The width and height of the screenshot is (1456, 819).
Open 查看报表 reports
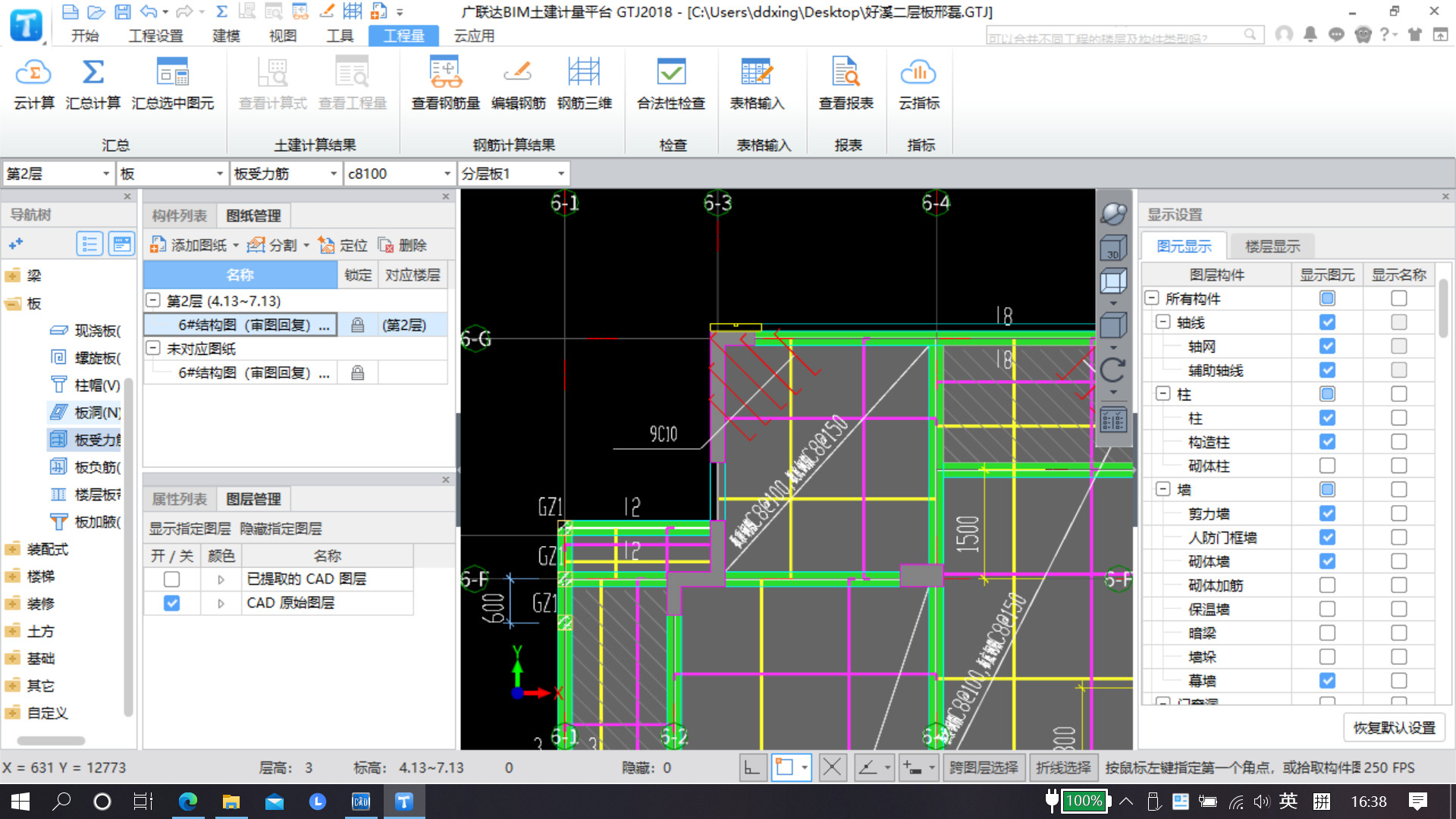[x=846, y=84]
